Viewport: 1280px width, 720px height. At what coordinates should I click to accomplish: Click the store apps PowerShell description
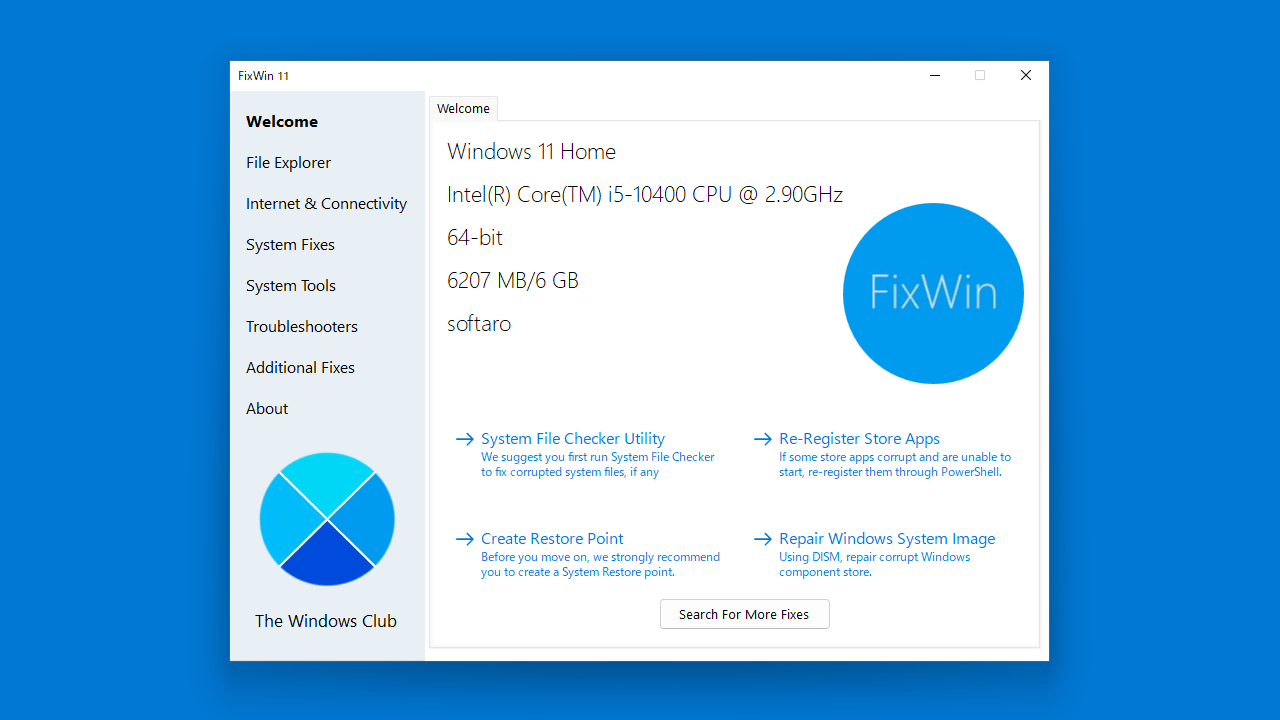pos(895,464)
